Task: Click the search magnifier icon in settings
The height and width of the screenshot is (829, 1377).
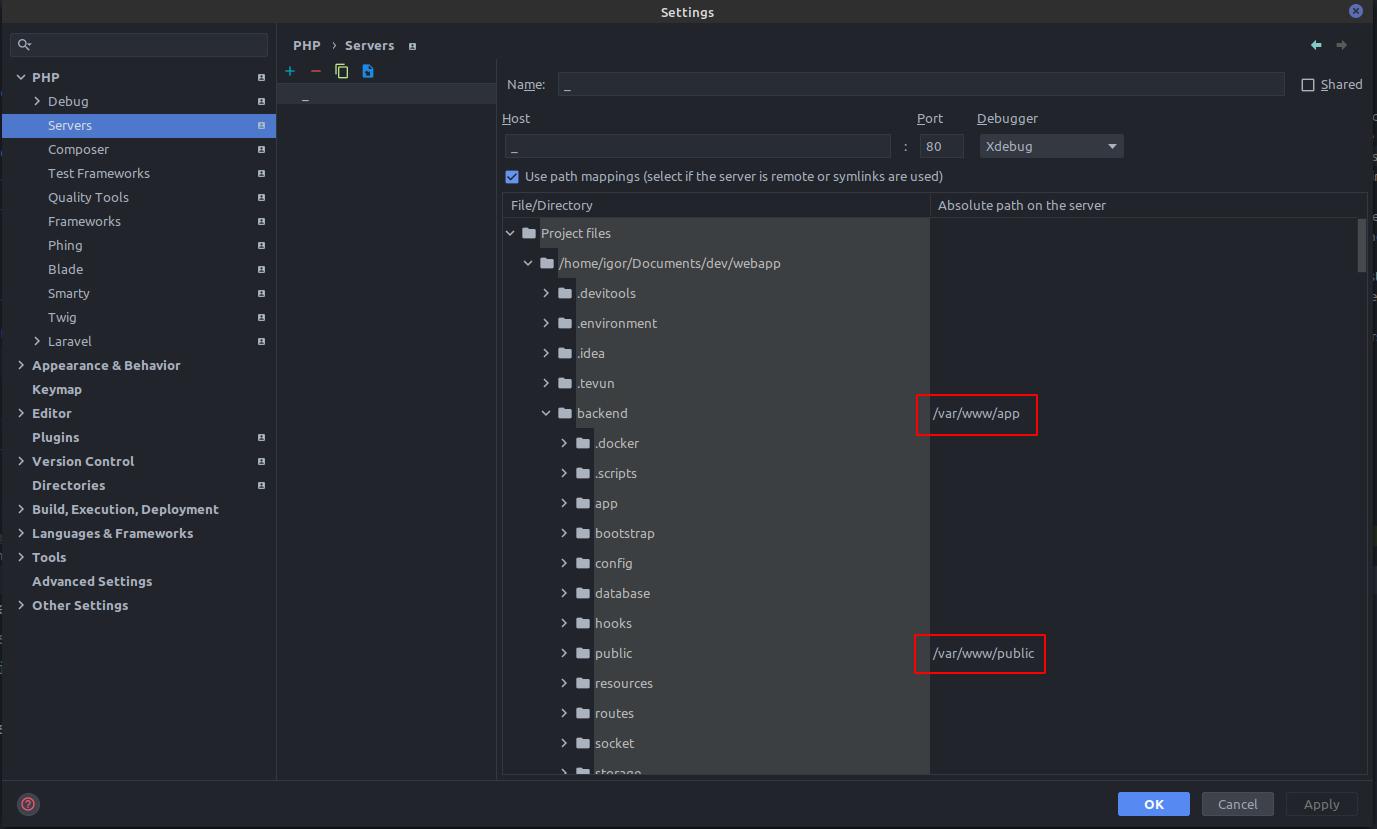Action: (x=25, y=45)
